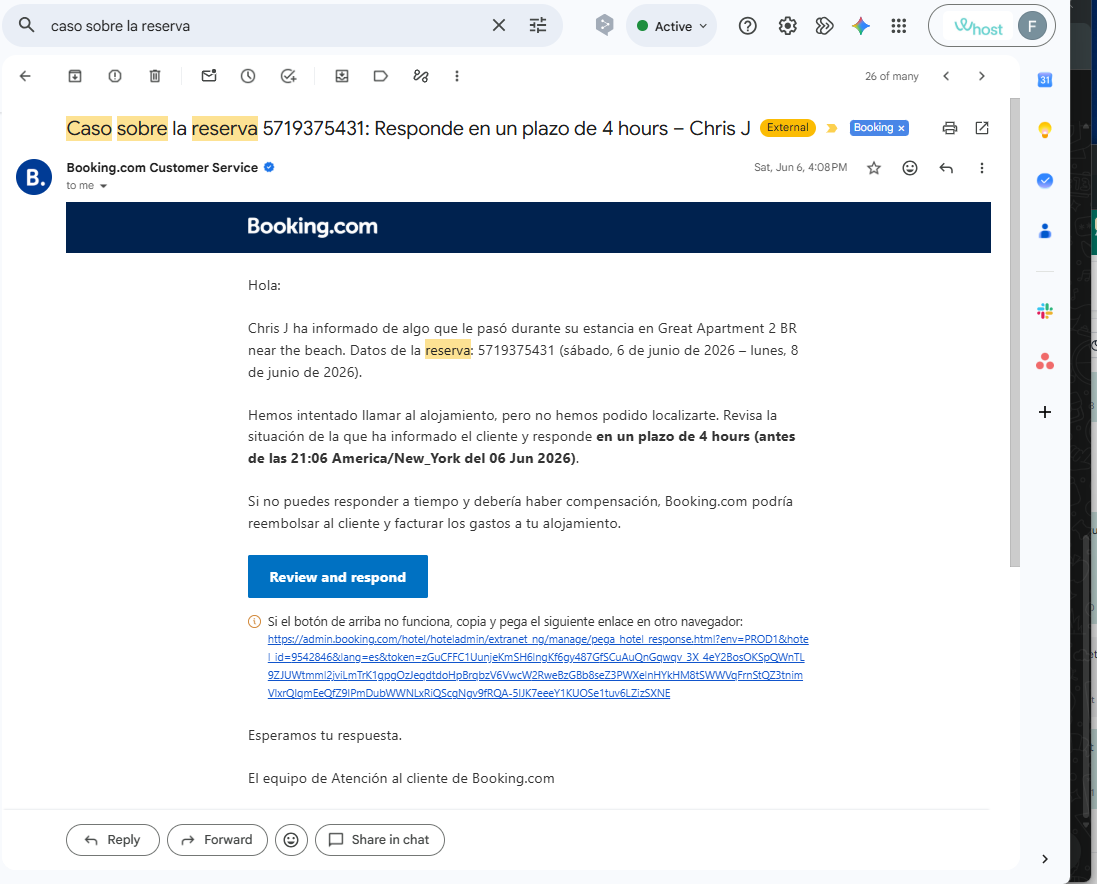Open the Google Calendar side panel

tap(1045, 80)
